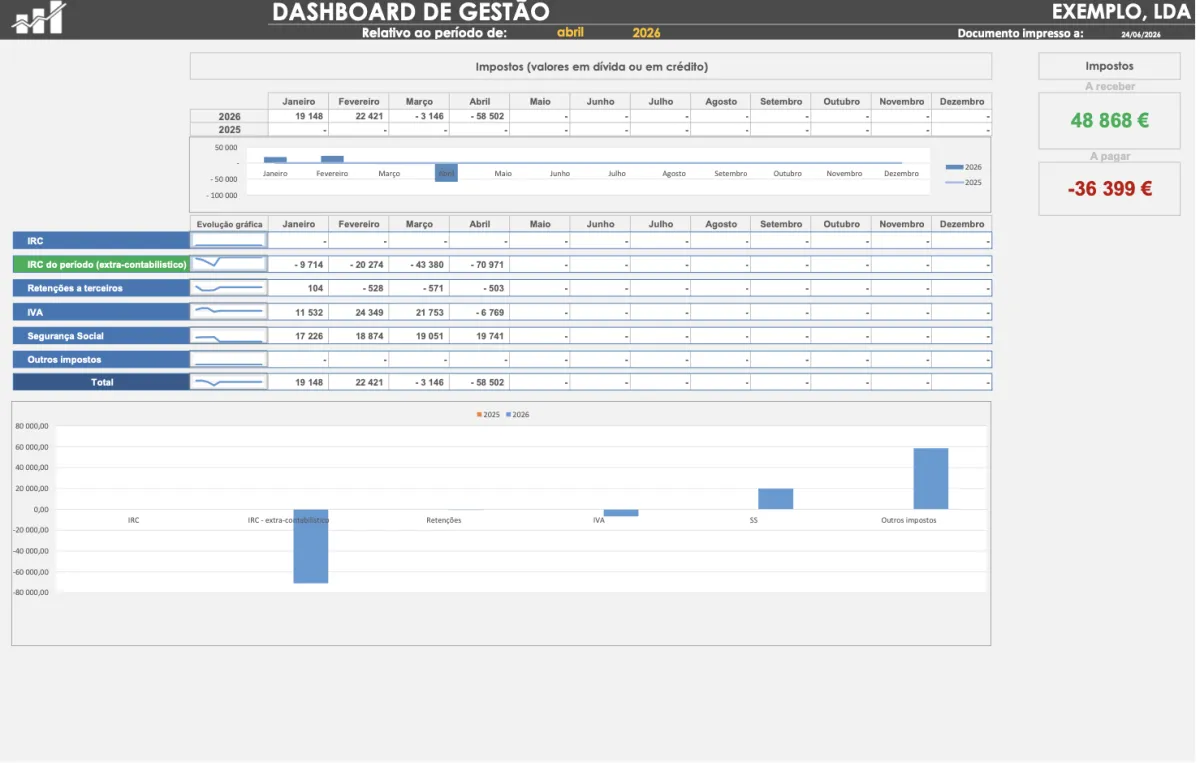Click the 2025 legend line of small chart
Image resolution: width=1200 pixels, height=763 pixels.
(954, 182)
